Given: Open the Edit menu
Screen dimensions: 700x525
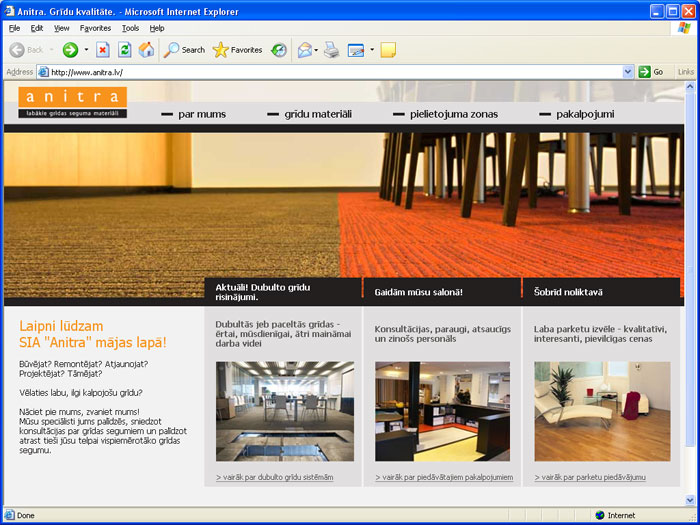Looking at the screenshot, I should coord(37,28).
